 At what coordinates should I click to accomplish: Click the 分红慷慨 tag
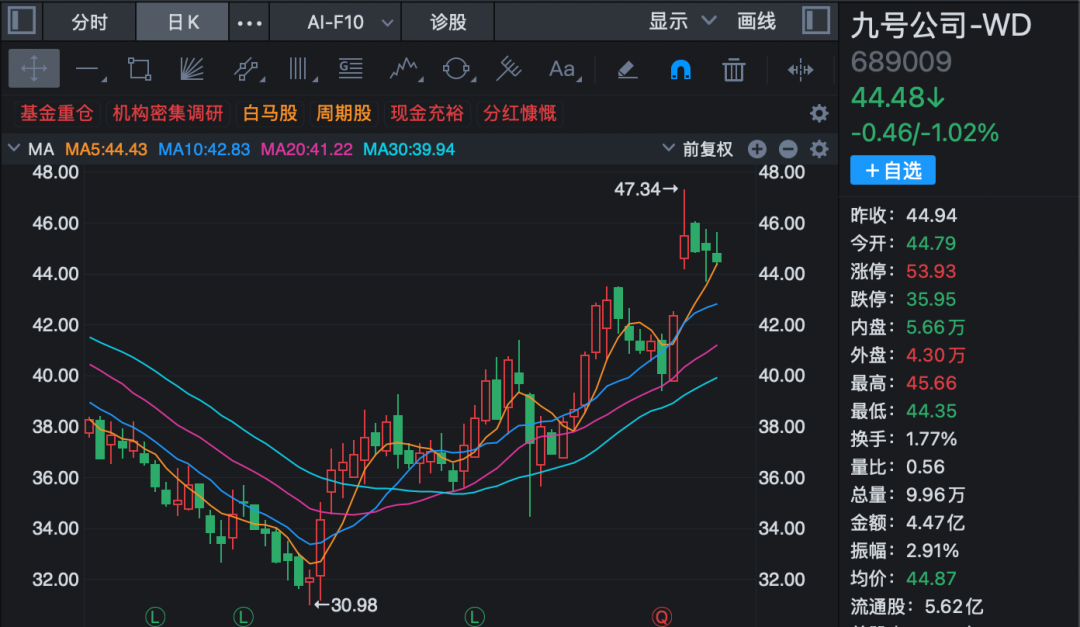click(x=520, y=113)
